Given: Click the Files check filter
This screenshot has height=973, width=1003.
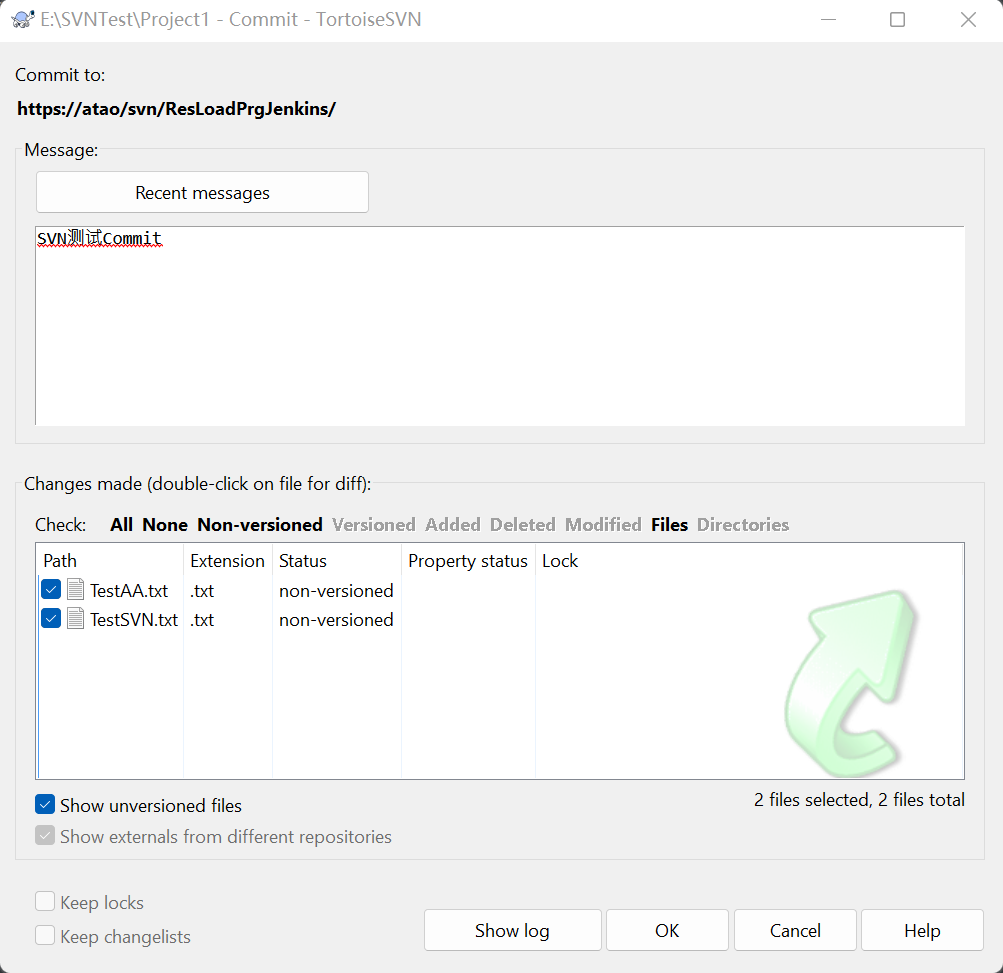Looking at the screenshot, I should (x=669, y=524).
